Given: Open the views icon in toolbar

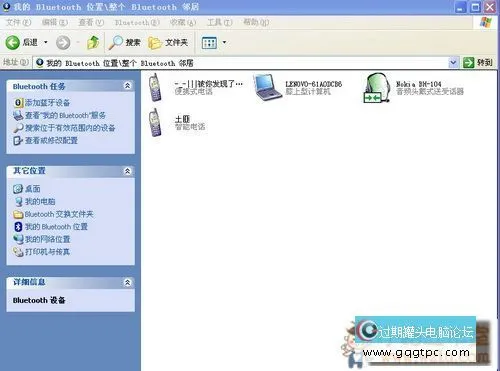Looking at the screenshot, I should click(209, 43).
